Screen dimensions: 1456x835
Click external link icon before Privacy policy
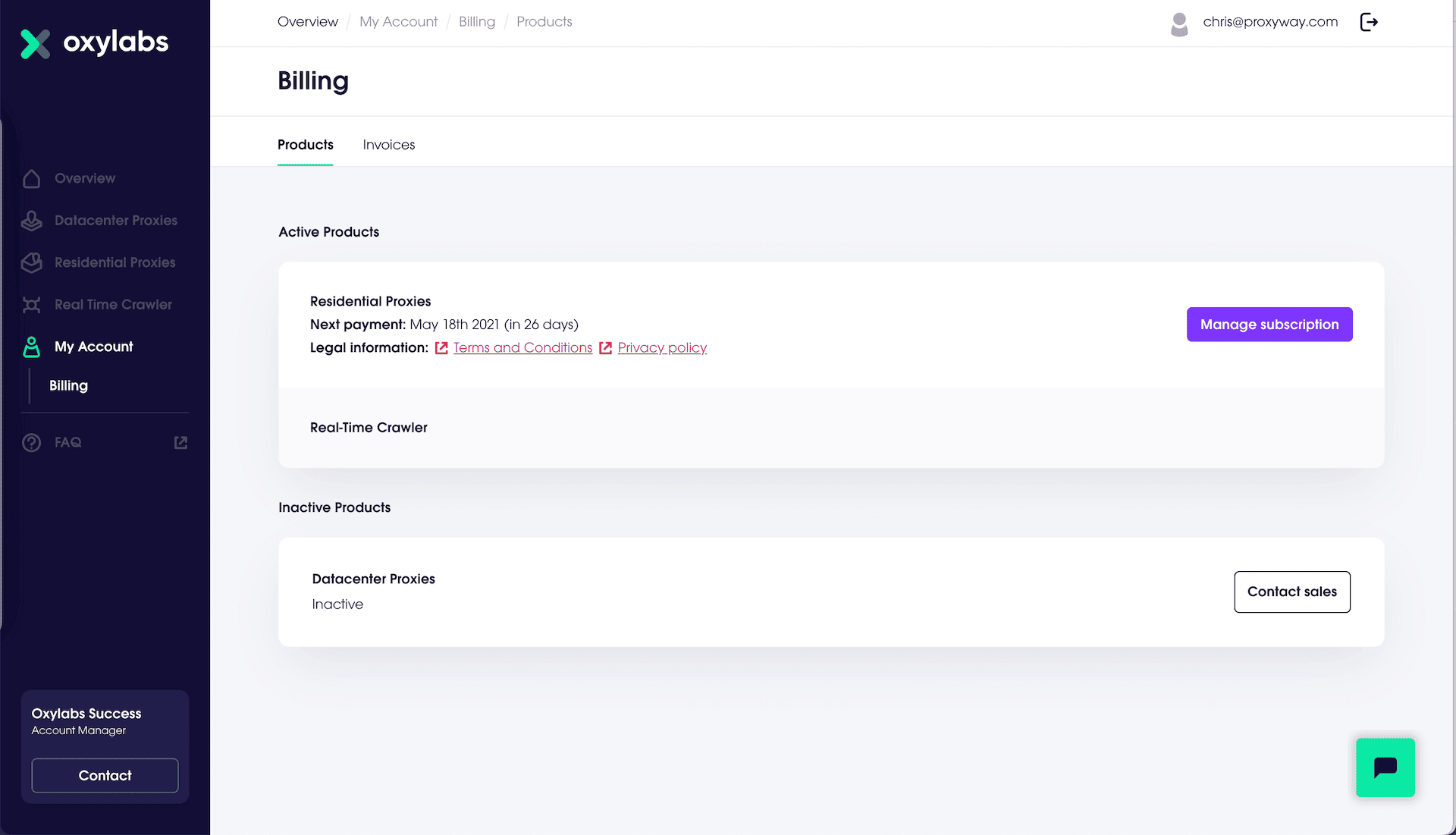pyautogui.click(x=605, y=348)
